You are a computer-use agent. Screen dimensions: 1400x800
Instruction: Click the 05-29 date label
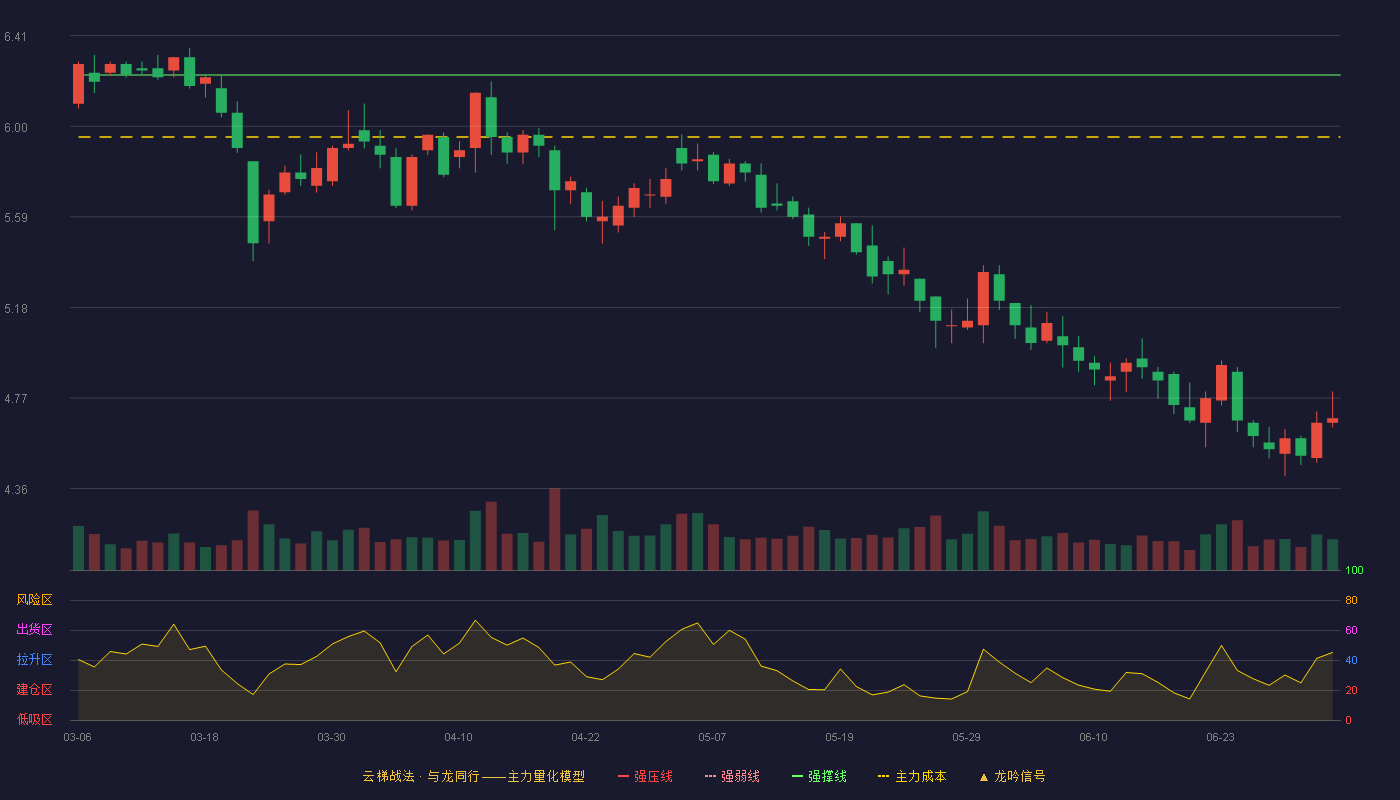coord(966,737)
